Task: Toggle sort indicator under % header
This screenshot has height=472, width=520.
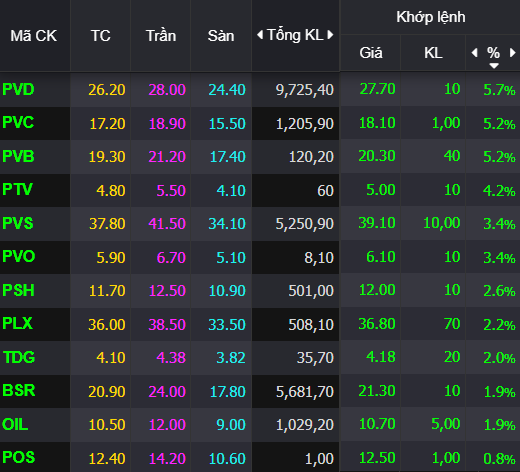Action: tap(494, 66)
